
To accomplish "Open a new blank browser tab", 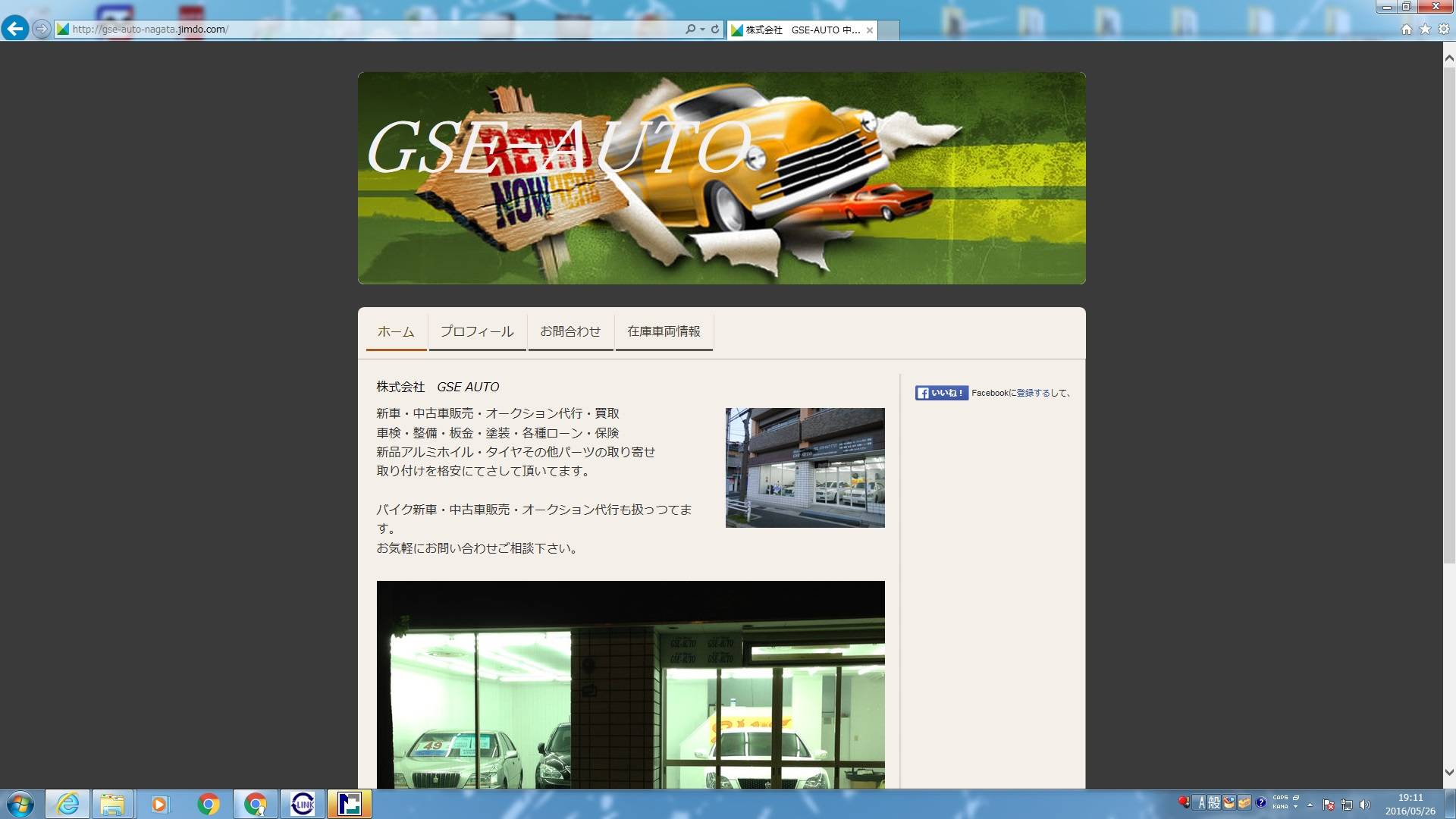I will 889,30.
